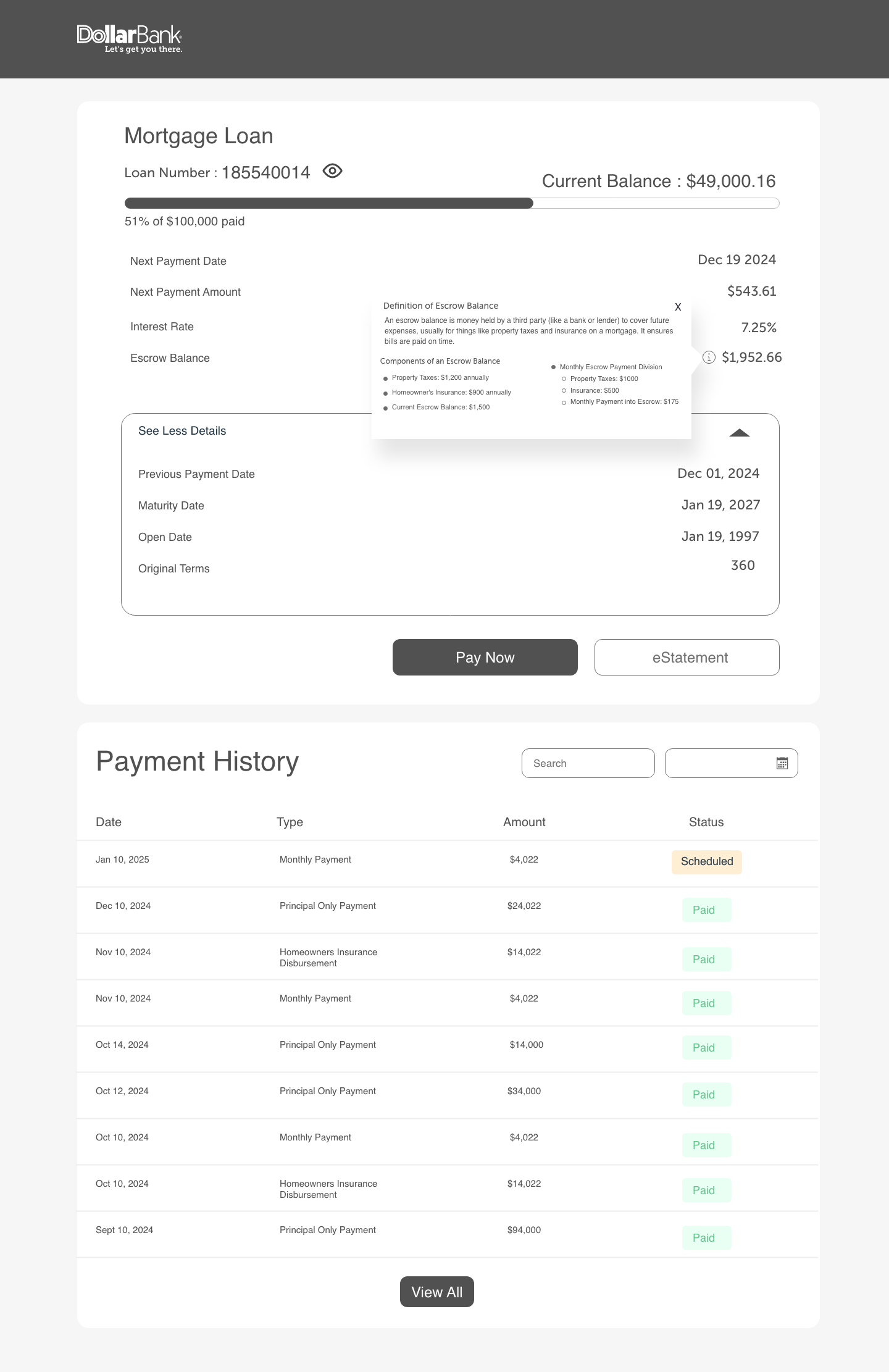889x1372 pixels.
Task: Sort by the Date column header
Action: [109, 822]
